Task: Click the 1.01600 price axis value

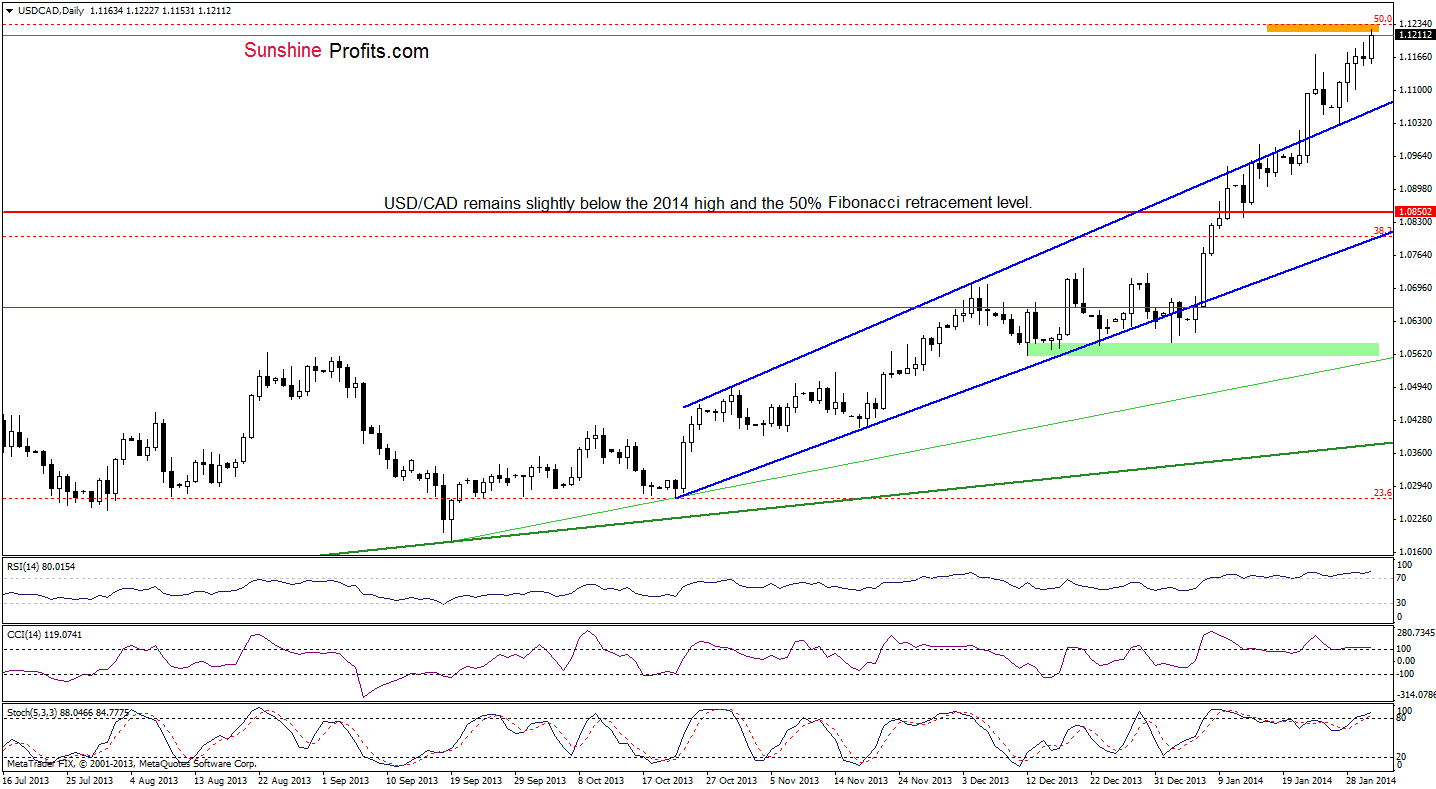Action: (1415, 552)
